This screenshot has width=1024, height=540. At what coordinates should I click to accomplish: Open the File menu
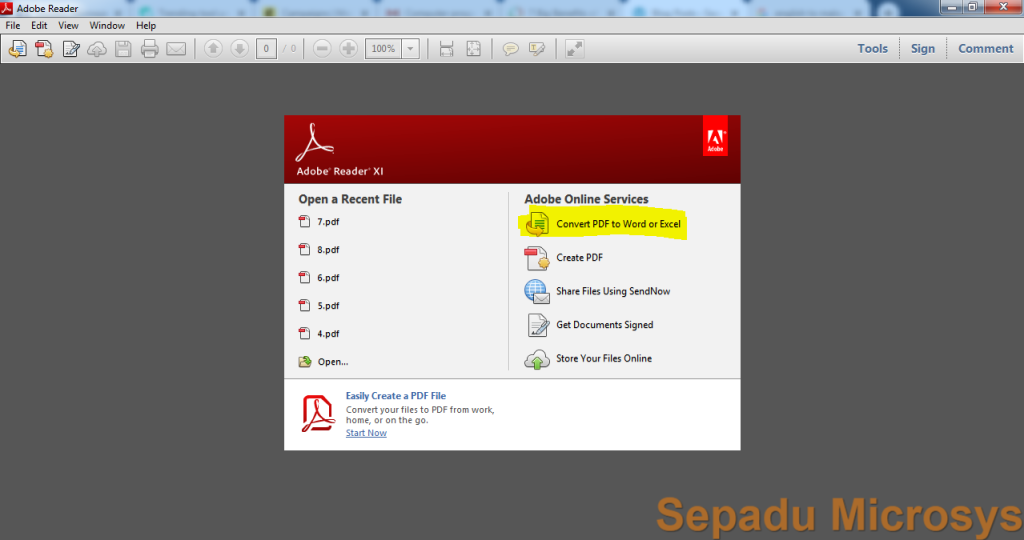pos(12,25)
